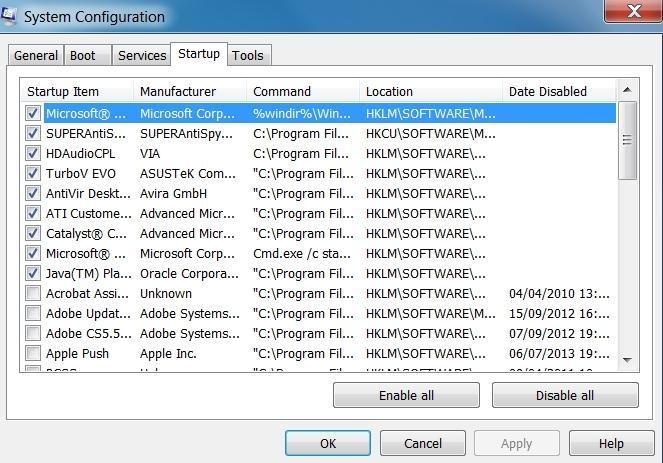Uncheck the Microsoft® Cmd.exe row checkbox
The image size is (663, 463).
point(33,253)
